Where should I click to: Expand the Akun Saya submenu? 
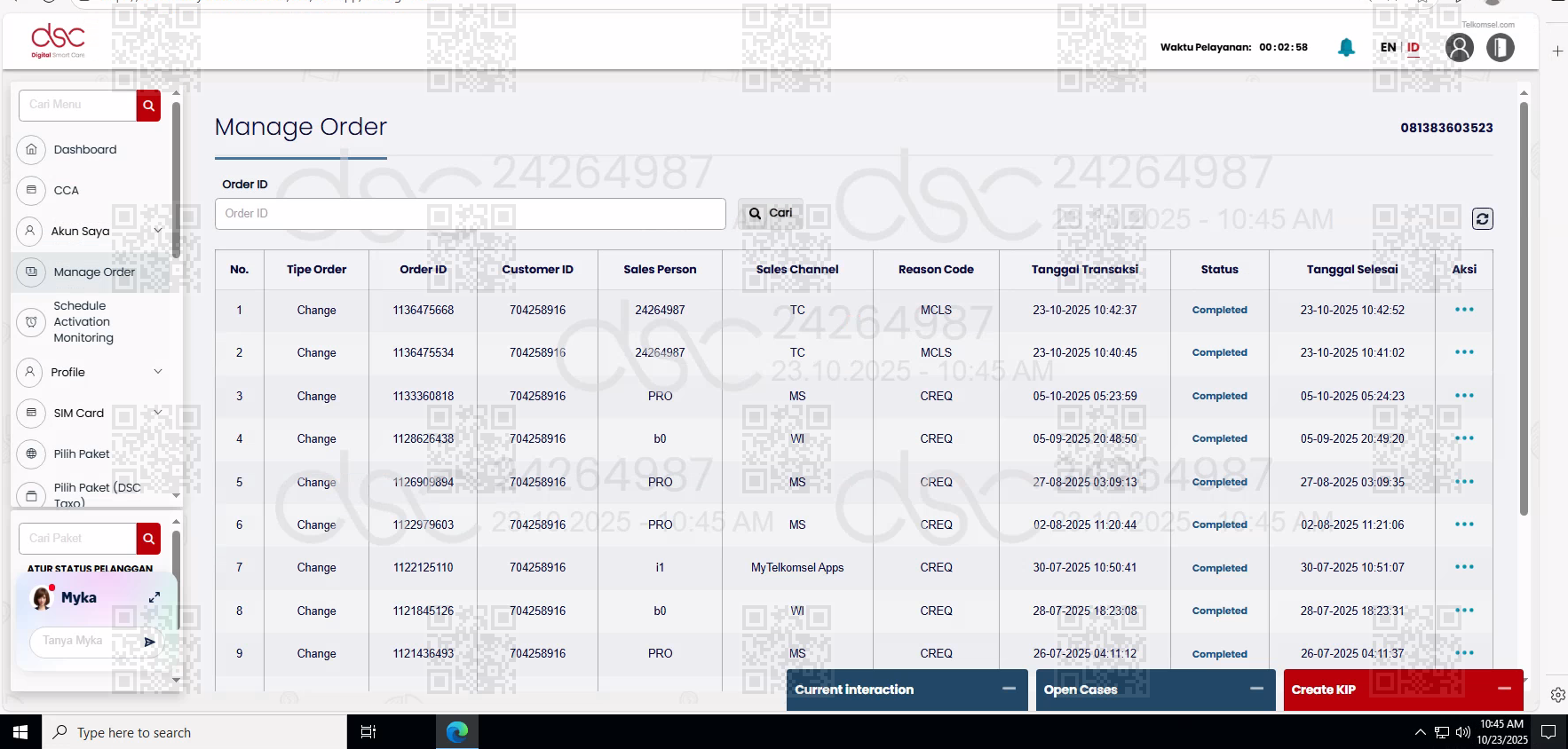[158, 230]
